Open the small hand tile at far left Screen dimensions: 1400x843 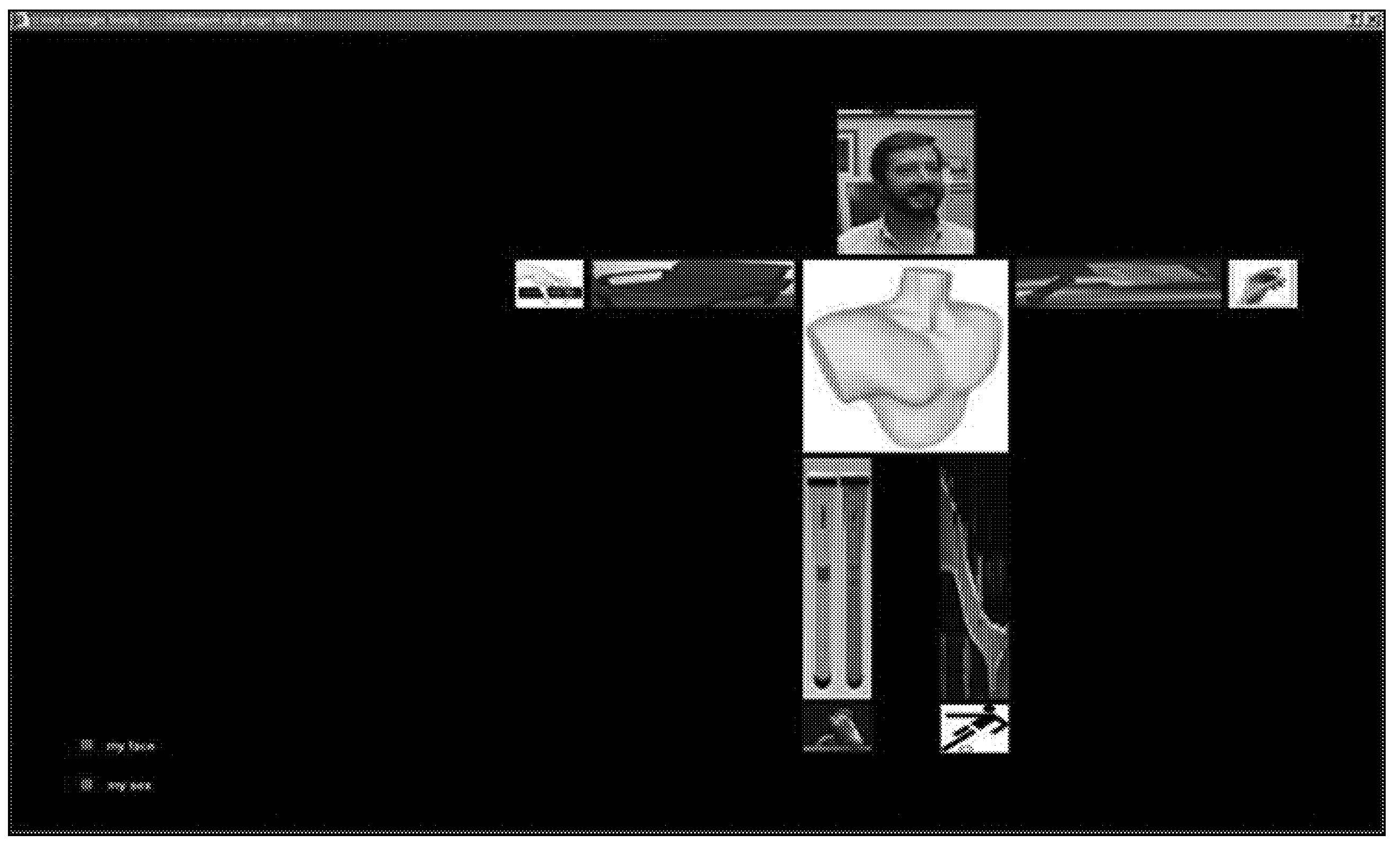549,283
